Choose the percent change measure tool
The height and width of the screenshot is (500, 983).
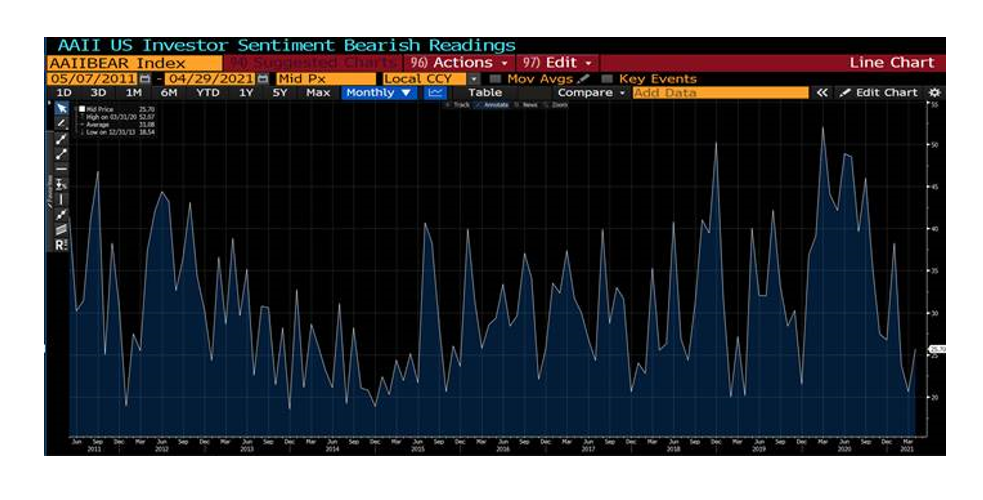tap(61, 184)
